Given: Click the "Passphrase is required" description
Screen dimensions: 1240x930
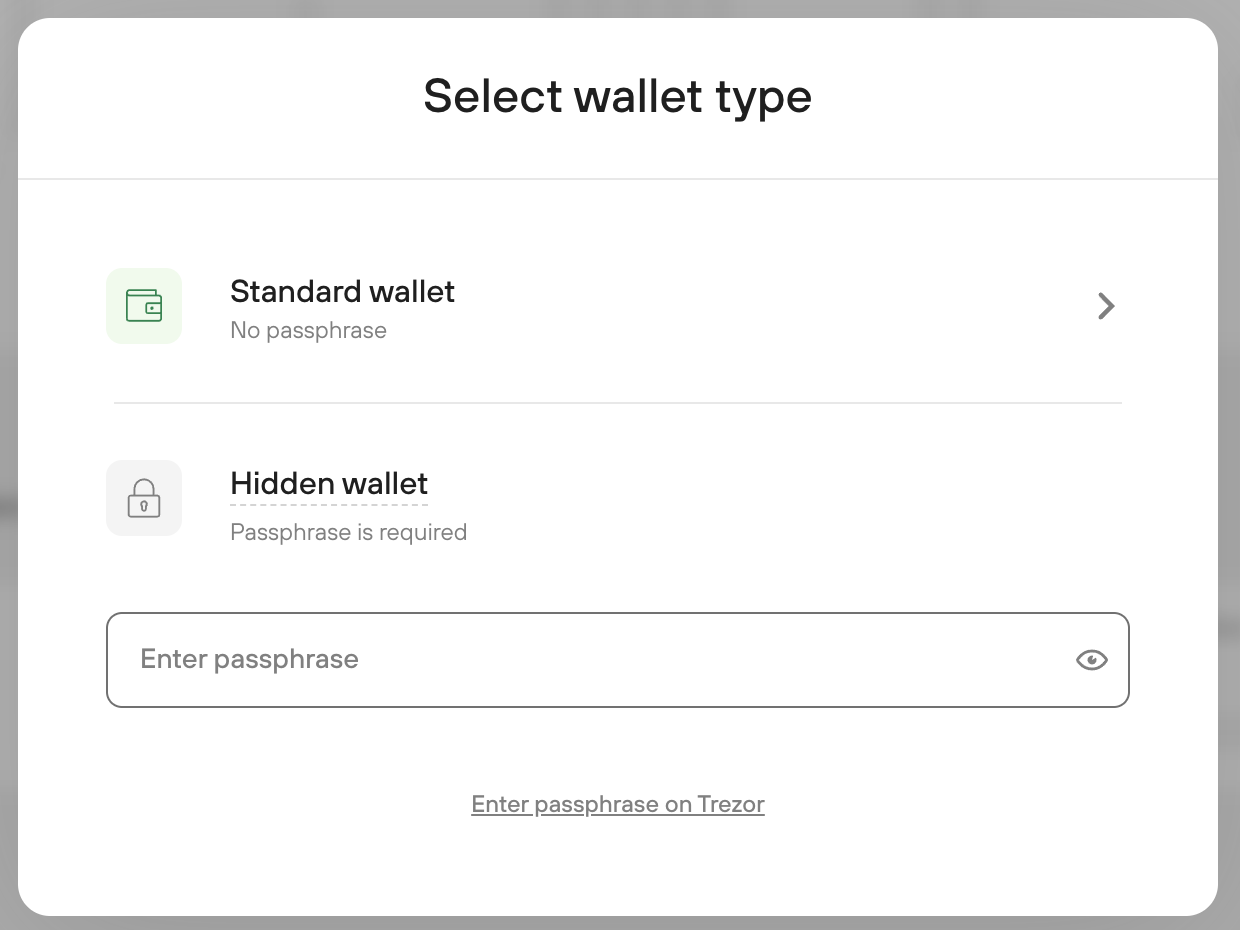Looking at the screenshot, I should pyautogui.click(x=348, y=532).
